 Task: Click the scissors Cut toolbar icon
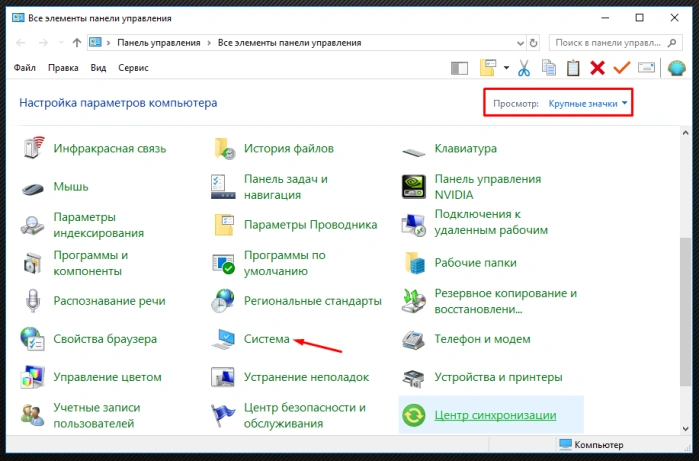(x=524, y=68)
